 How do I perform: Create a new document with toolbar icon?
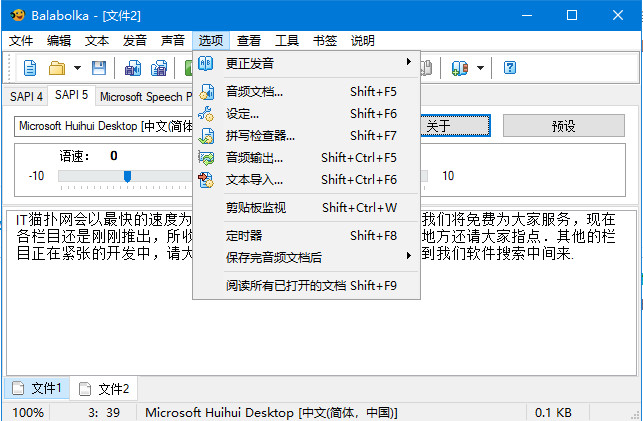(30, 68)
